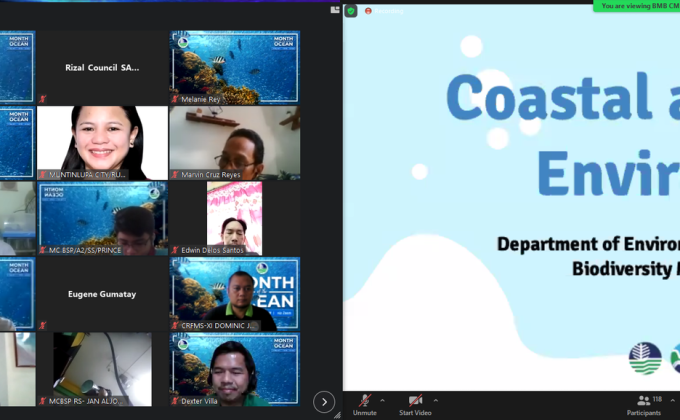Open the Participants panel
This screenshot has height=420, width=680.
click(x=644, y=405)
